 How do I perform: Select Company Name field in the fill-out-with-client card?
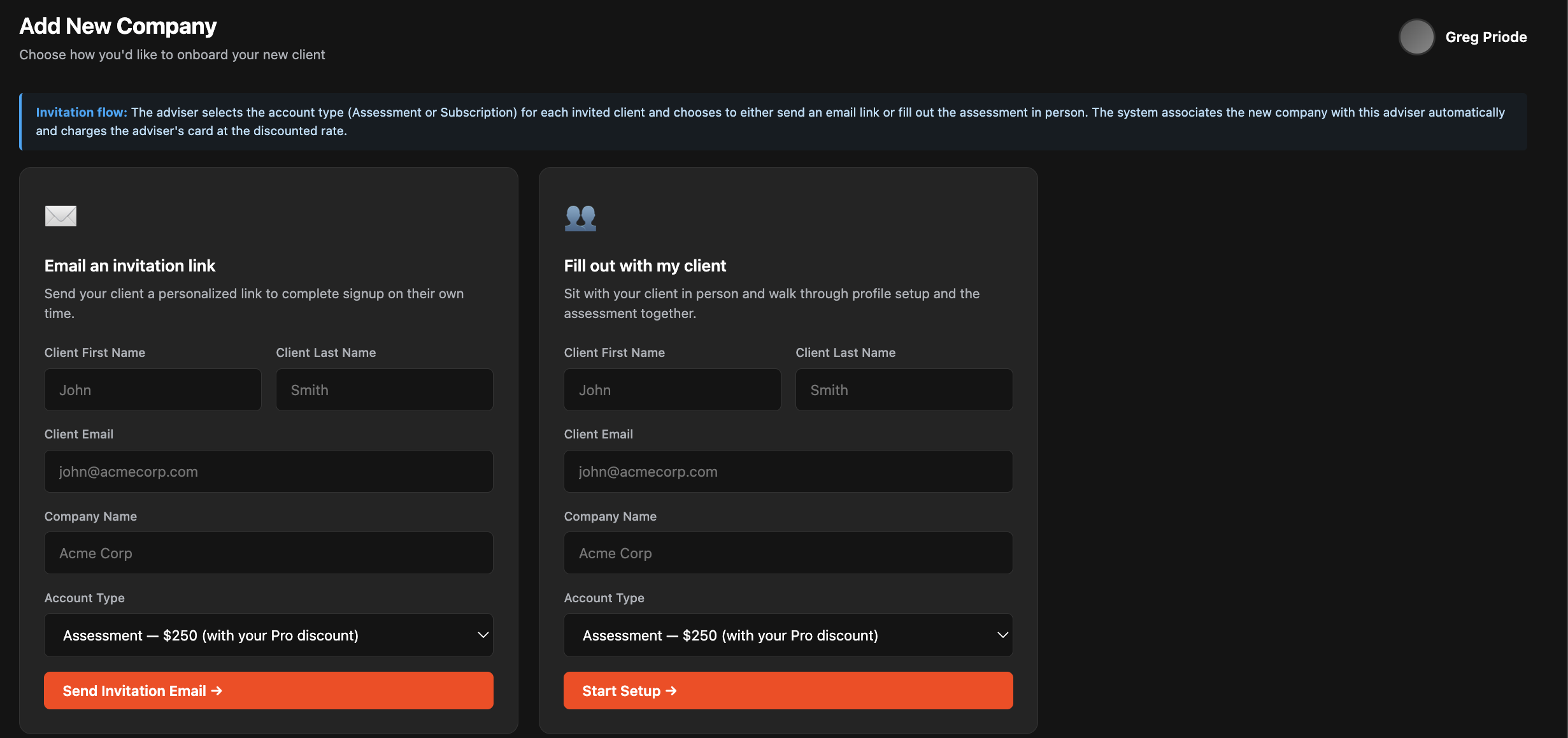[x=788, y=553]
